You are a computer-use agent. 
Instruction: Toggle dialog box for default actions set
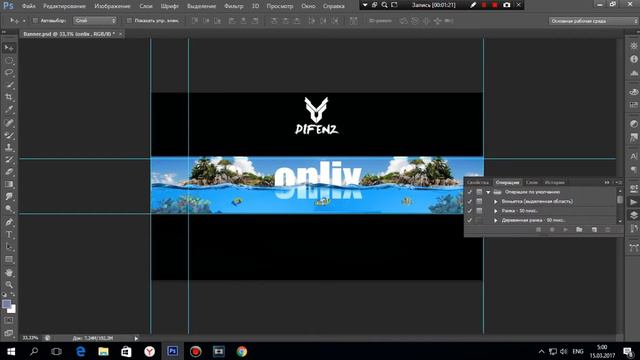479,192
